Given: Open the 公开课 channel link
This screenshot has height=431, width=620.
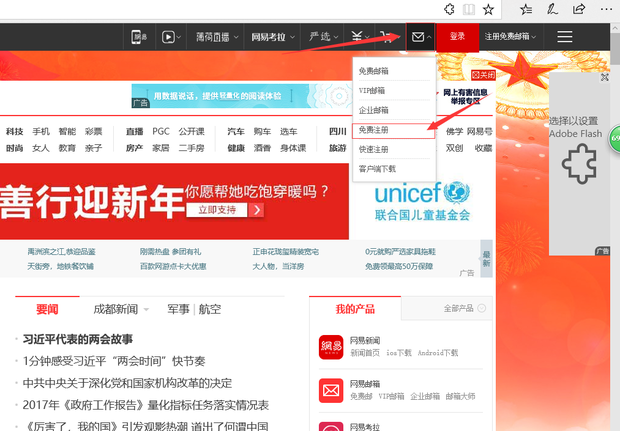Looking at the screenshot, I should point(191,132).
